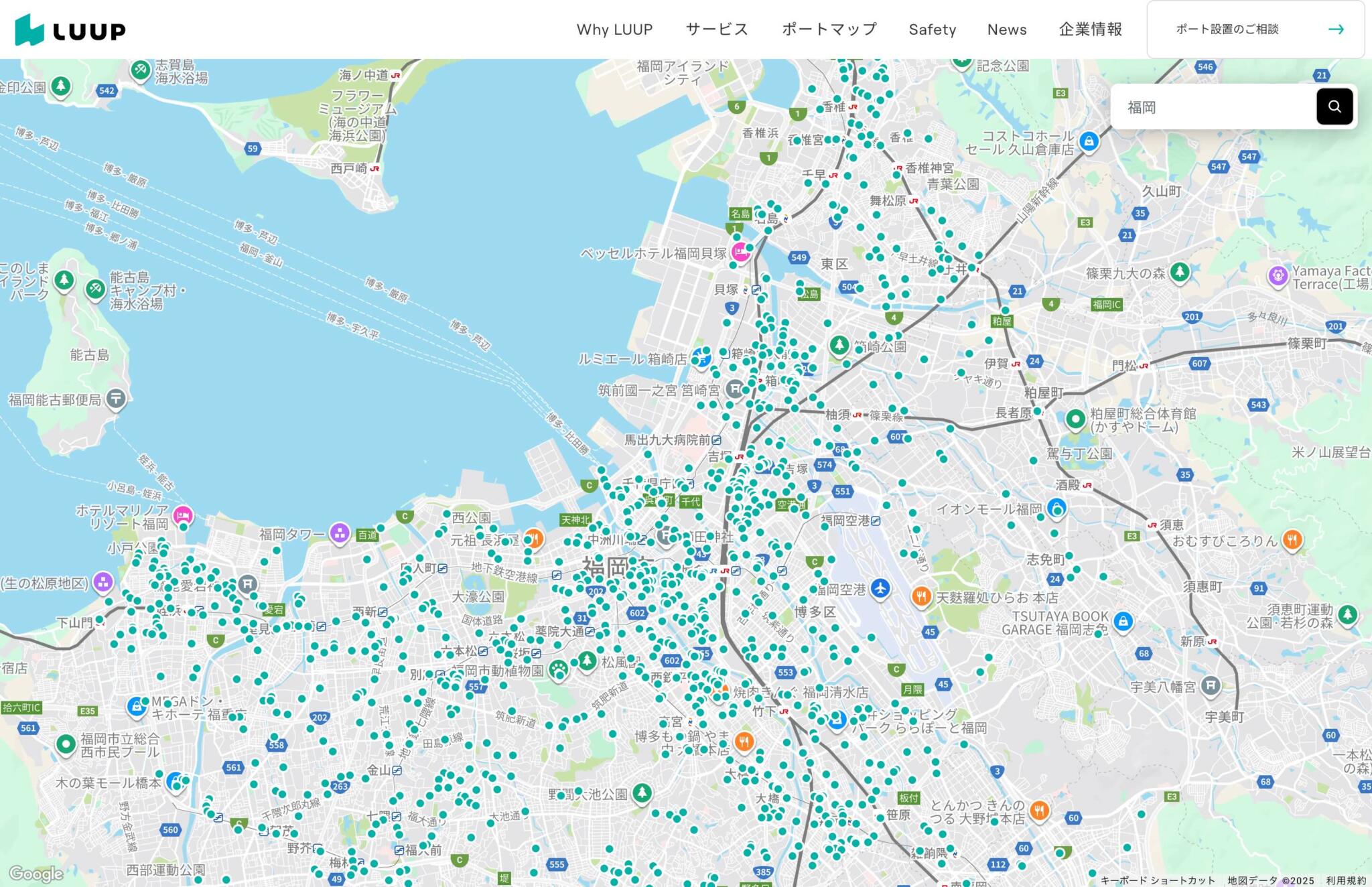Click the purple attraction icon at 福岡タワー
Screen dimensions: 1372x887
[x=340, y=532]
